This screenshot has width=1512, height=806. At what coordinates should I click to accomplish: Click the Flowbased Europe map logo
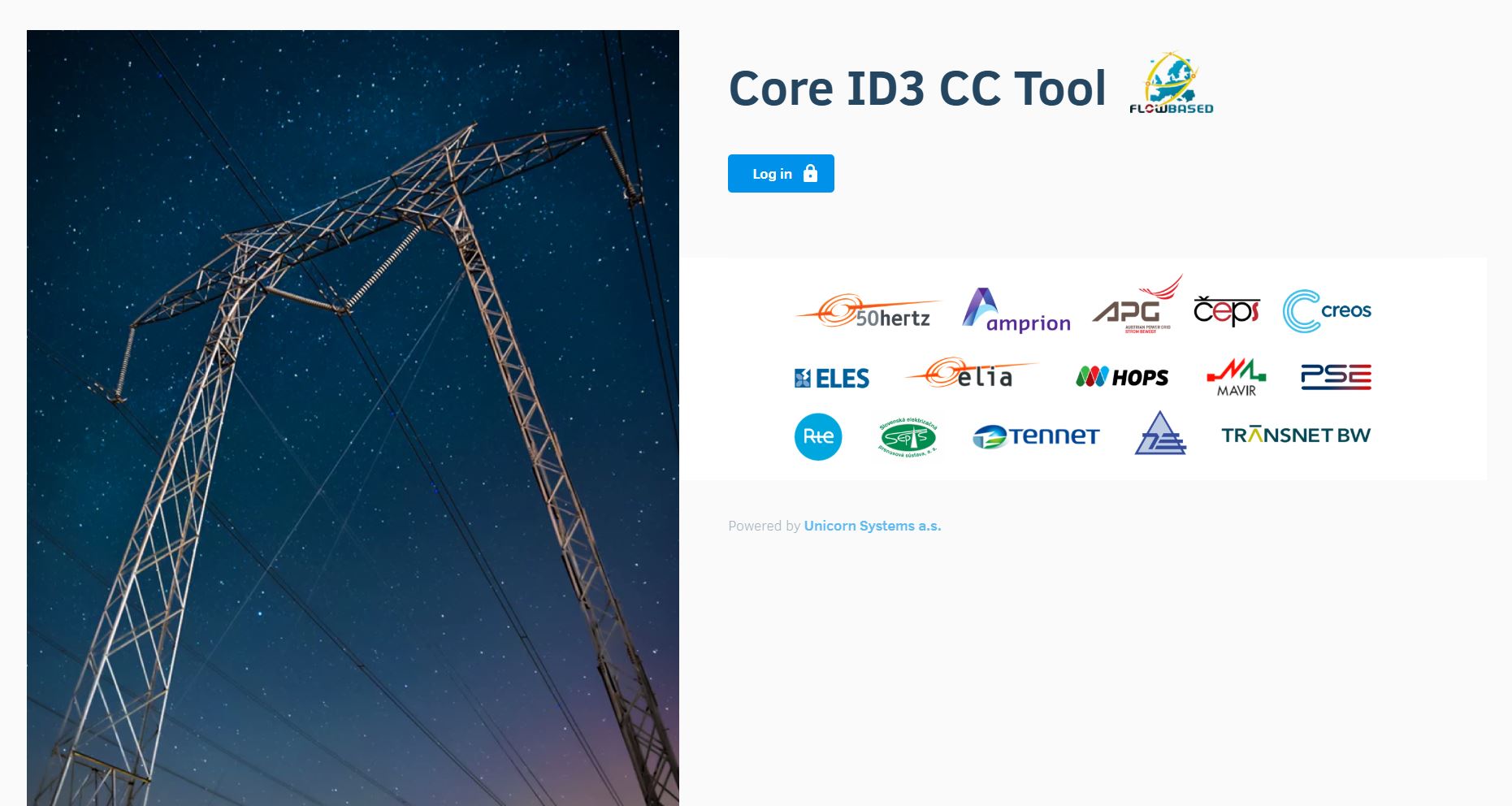pos(1171,84)
